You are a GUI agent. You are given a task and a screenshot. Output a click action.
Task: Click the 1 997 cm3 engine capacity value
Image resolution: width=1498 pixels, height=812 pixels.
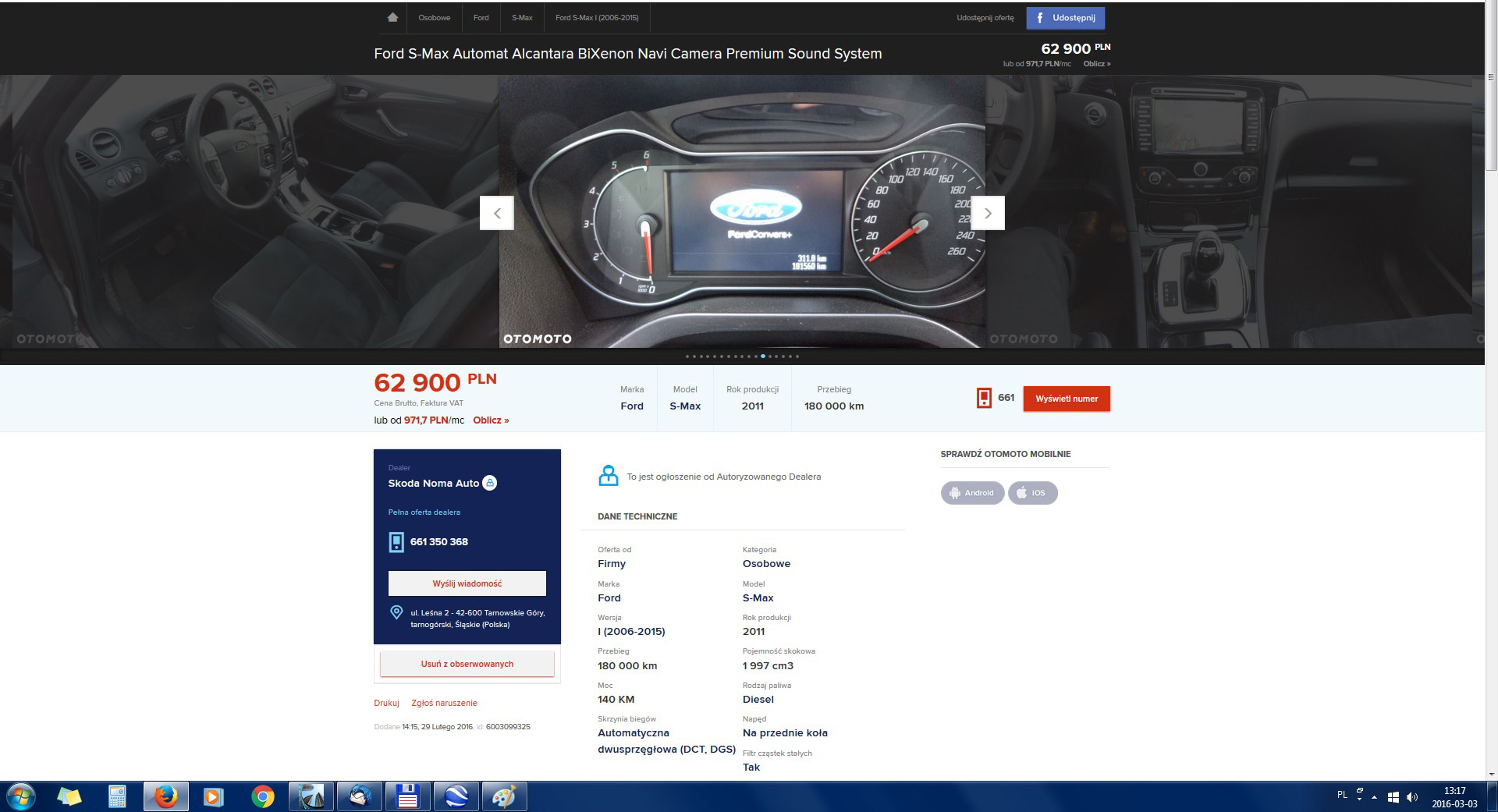coord(768,666)
